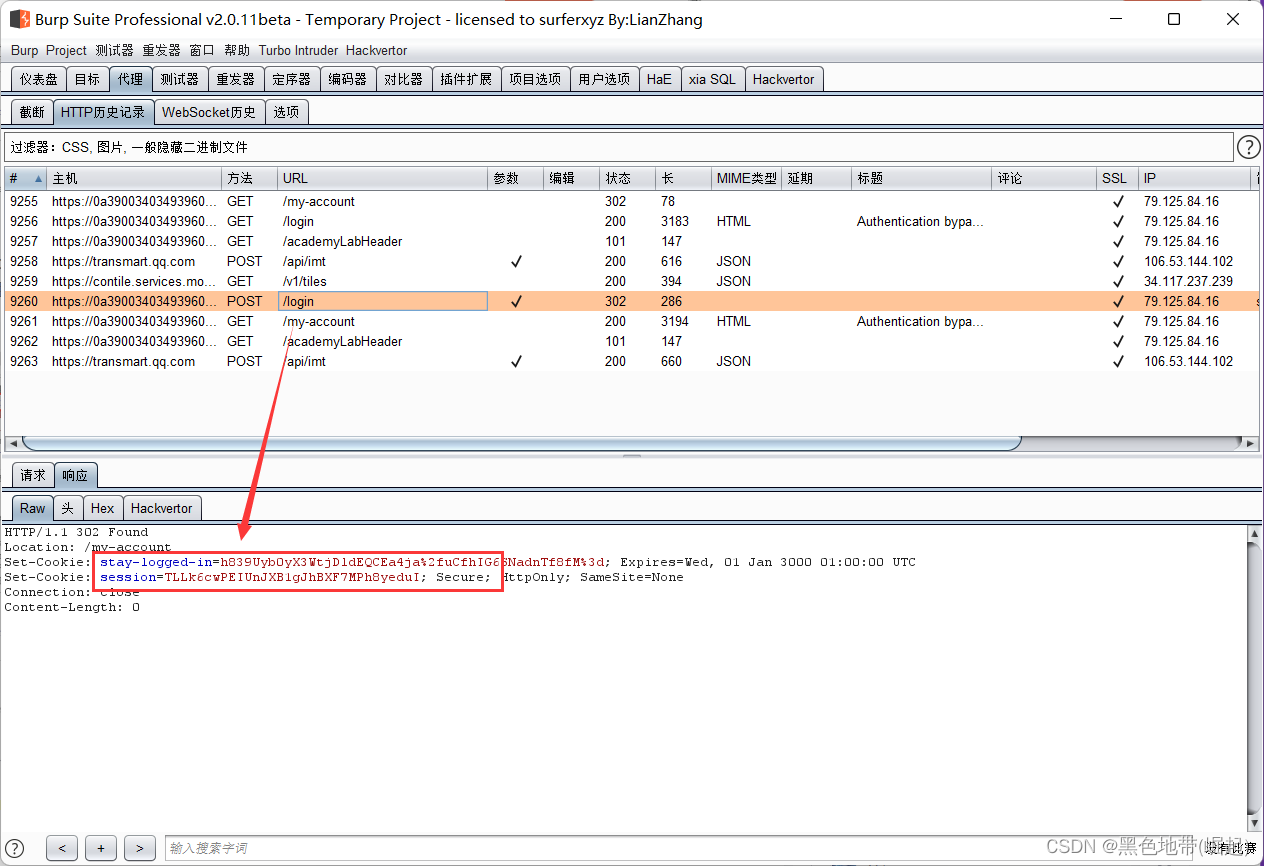
Task: Select history row 9260 POST /login
Action: [x=631, y=301]
